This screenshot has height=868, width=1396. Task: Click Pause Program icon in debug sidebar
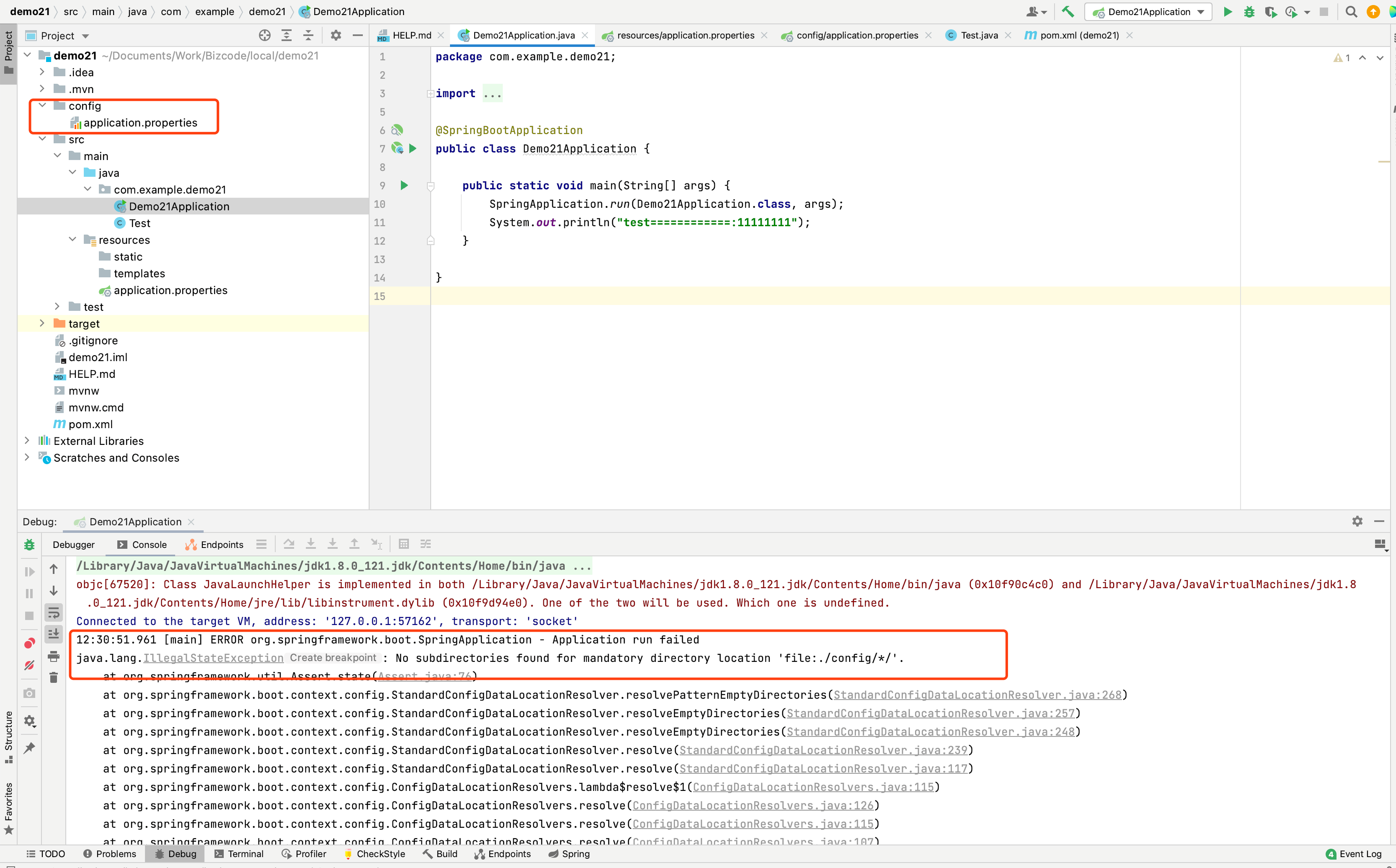pyautogui.click(x=29, y=594)
